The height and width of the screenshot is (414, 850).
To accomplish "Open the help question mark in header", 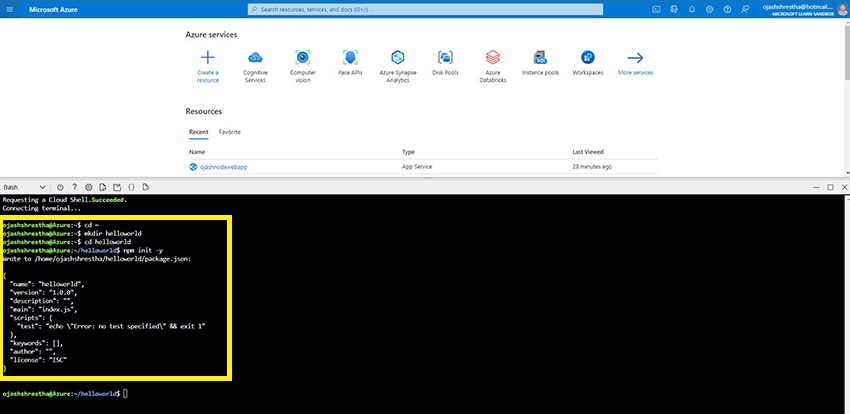I will click(727, 9).
